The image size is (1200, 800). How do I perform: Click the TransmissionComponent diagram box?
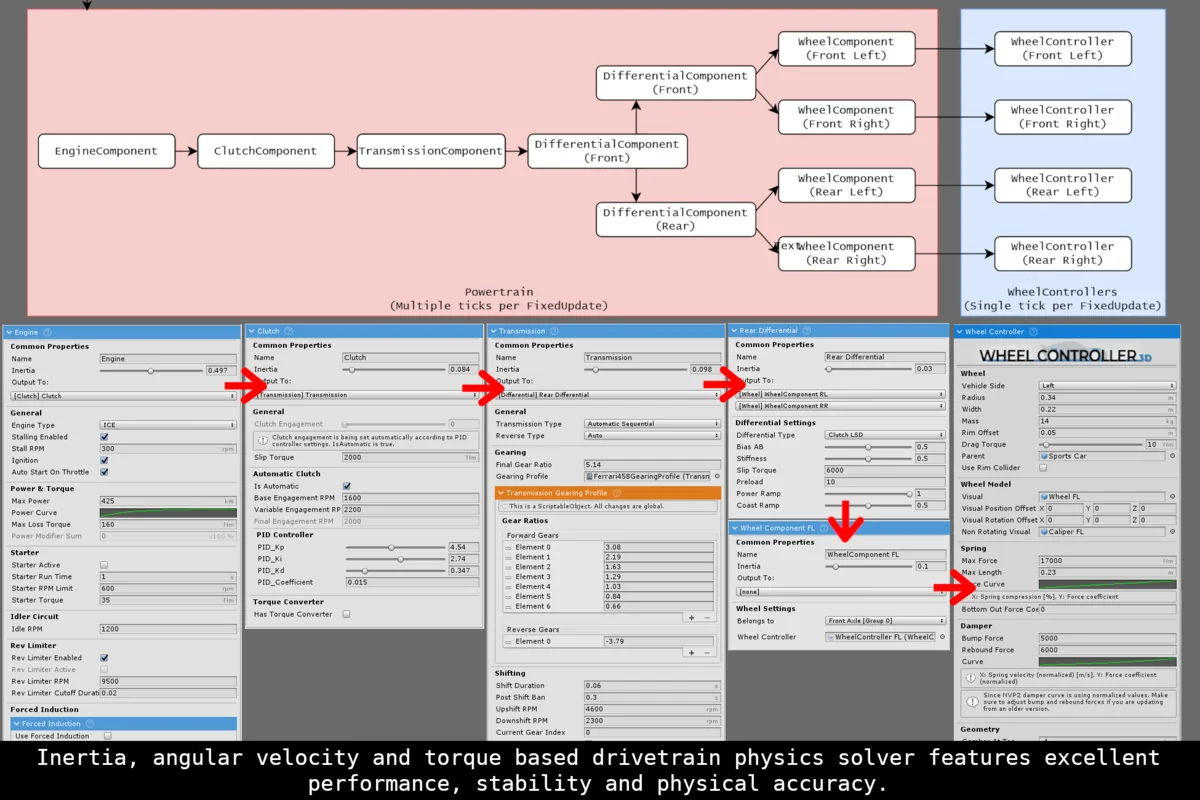click(430, 151)
